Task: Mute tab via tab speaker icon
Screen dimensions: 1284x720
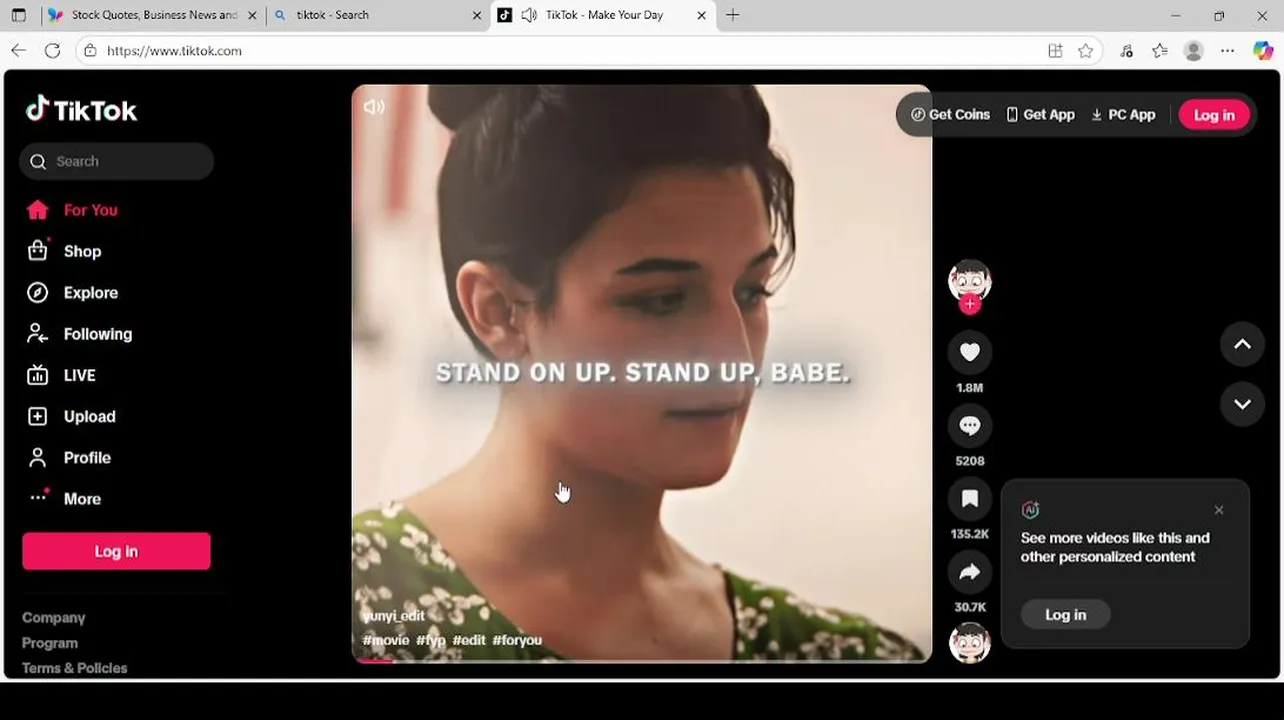Action: (529, 15)
